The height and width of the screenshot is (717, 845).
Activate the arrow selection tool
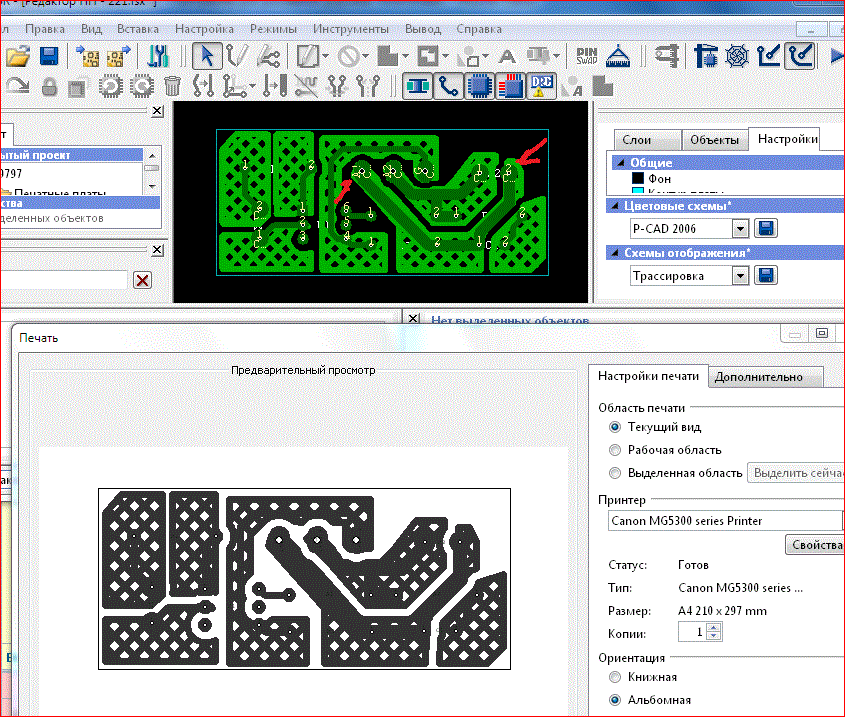pos(207,56)
